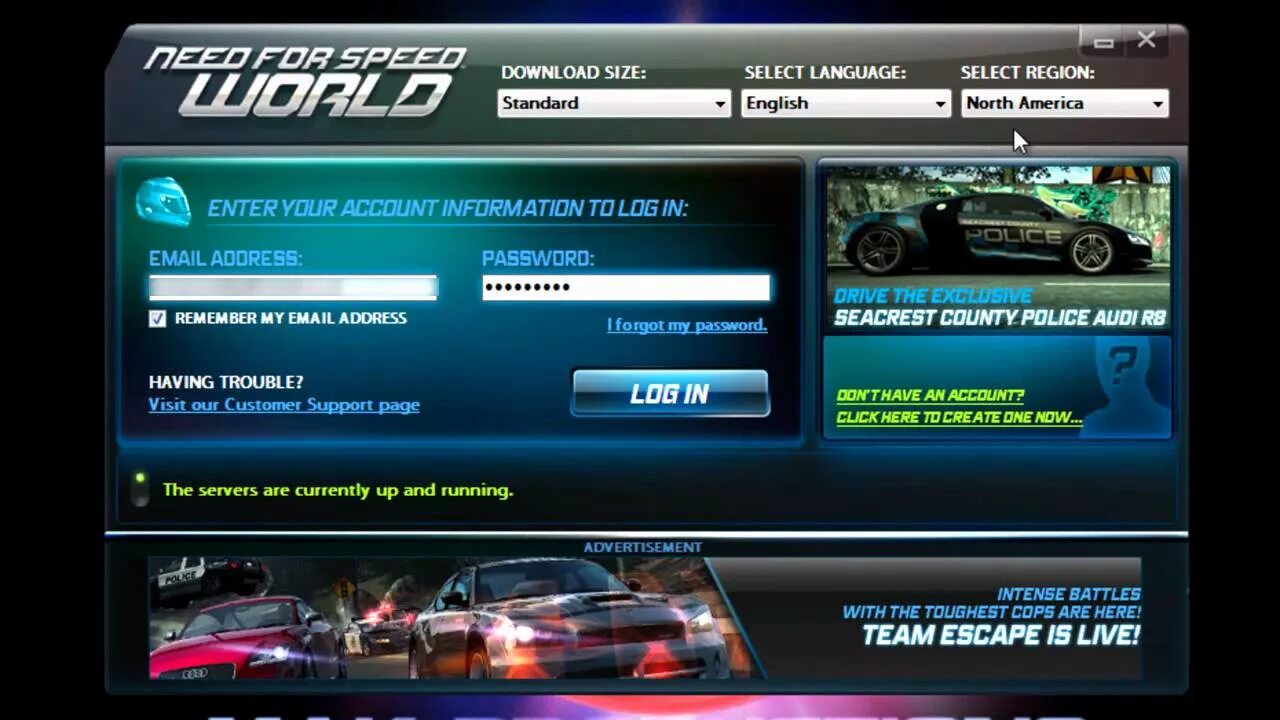Viewport: 1280px width, 720px height.
Task: Click the 'ADVERTISEMENT' label text
Action: tap(643, 547)
